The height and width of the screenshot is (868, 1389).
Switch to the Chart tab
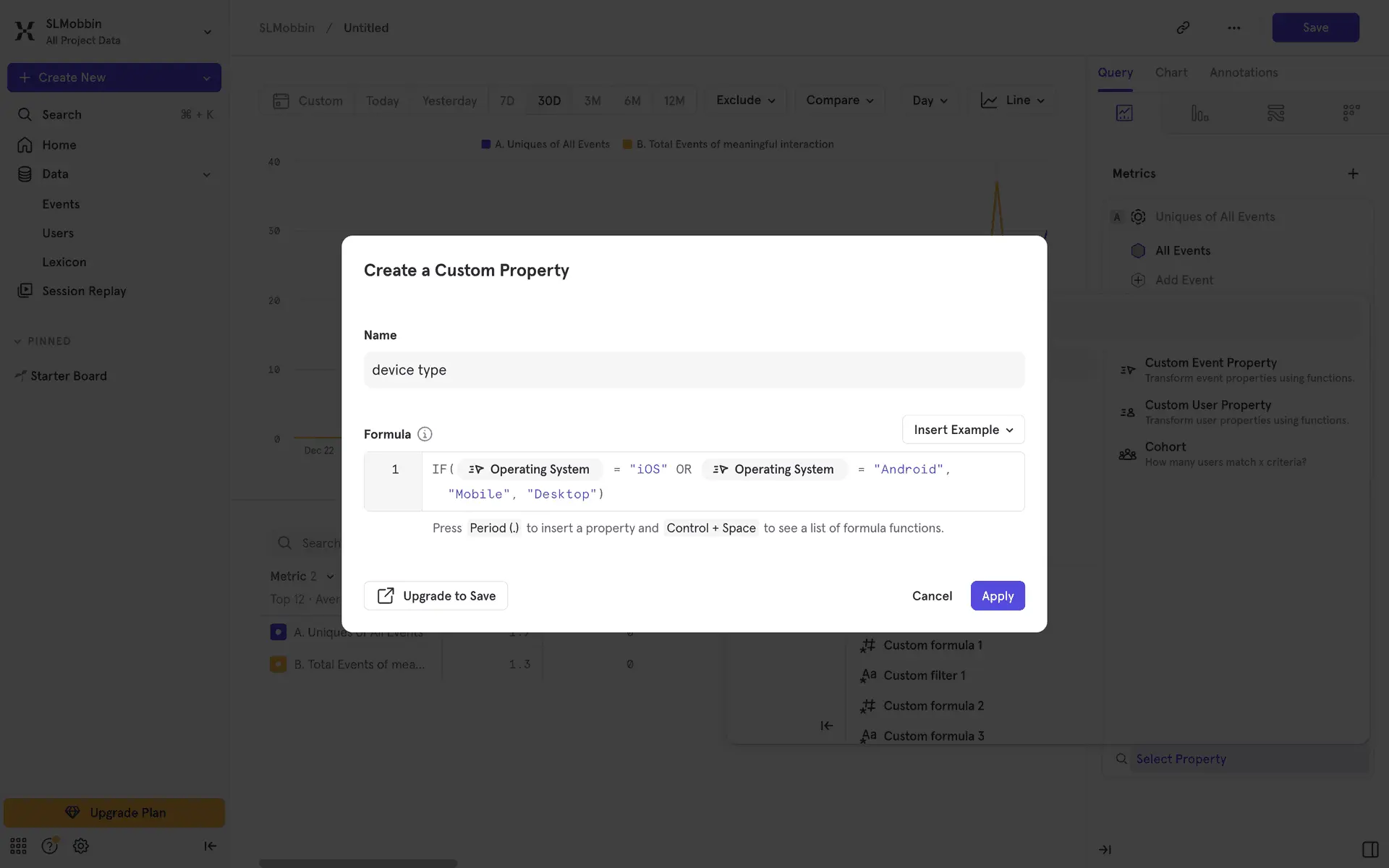pyautogui.click(x=1171, y=72)
